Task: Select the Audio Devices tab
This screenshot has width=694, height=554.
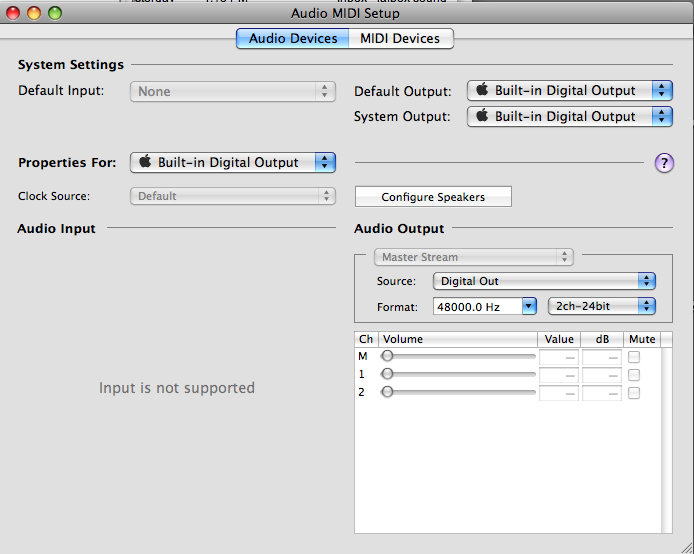Action: (293, 38)
